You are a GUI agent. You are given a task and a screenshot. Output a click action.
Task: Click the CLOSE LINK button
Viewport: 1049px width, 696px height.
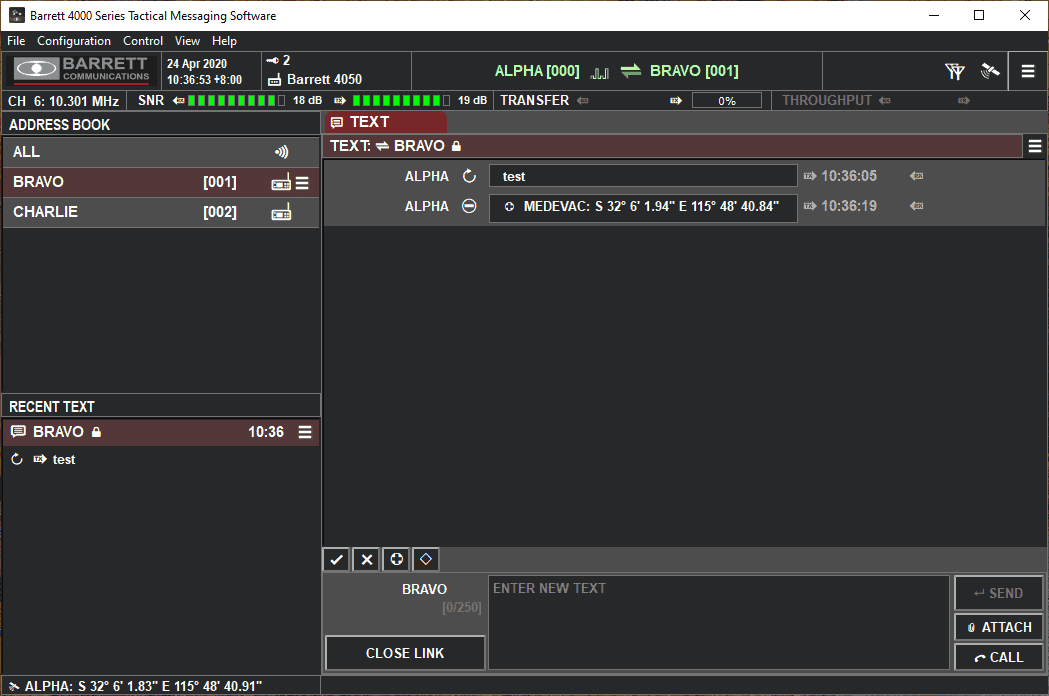[x=405, y=653]
